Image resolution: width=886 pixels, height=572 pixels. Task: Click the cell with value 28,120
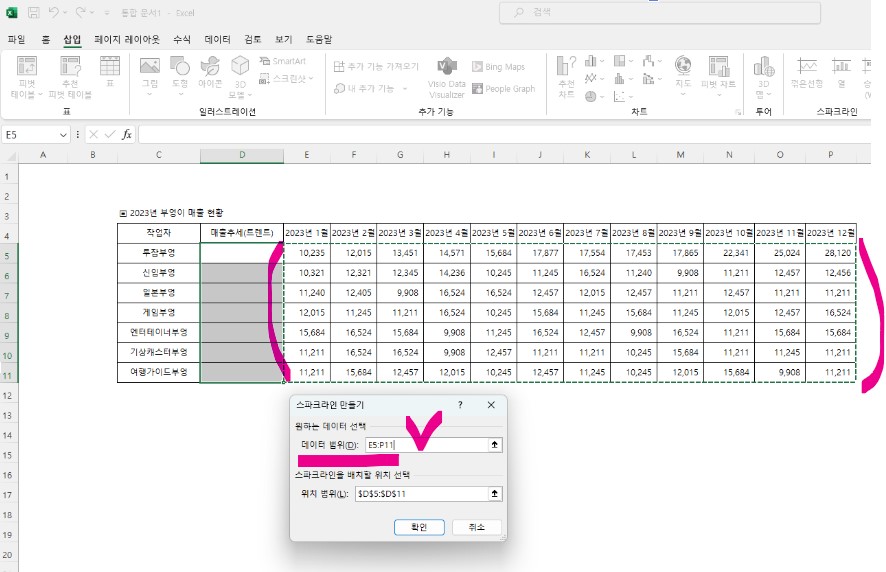[831, 253]
